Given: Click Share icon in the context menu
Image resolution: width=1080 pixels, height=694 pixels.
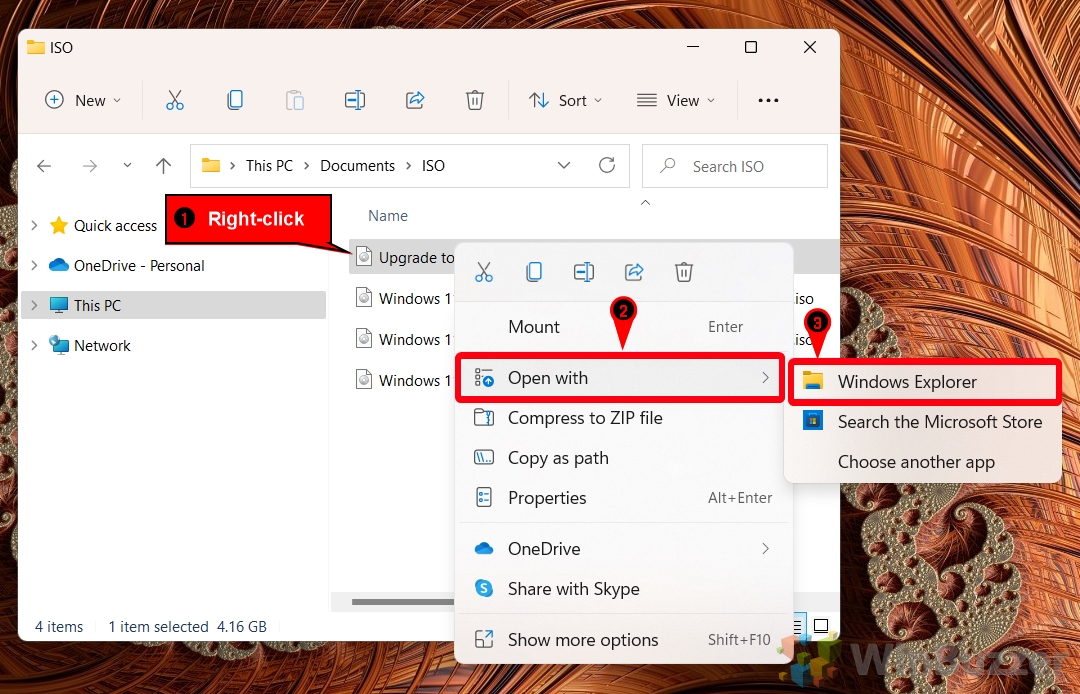Looking at the screenshot, I should (x=634, y=272).
